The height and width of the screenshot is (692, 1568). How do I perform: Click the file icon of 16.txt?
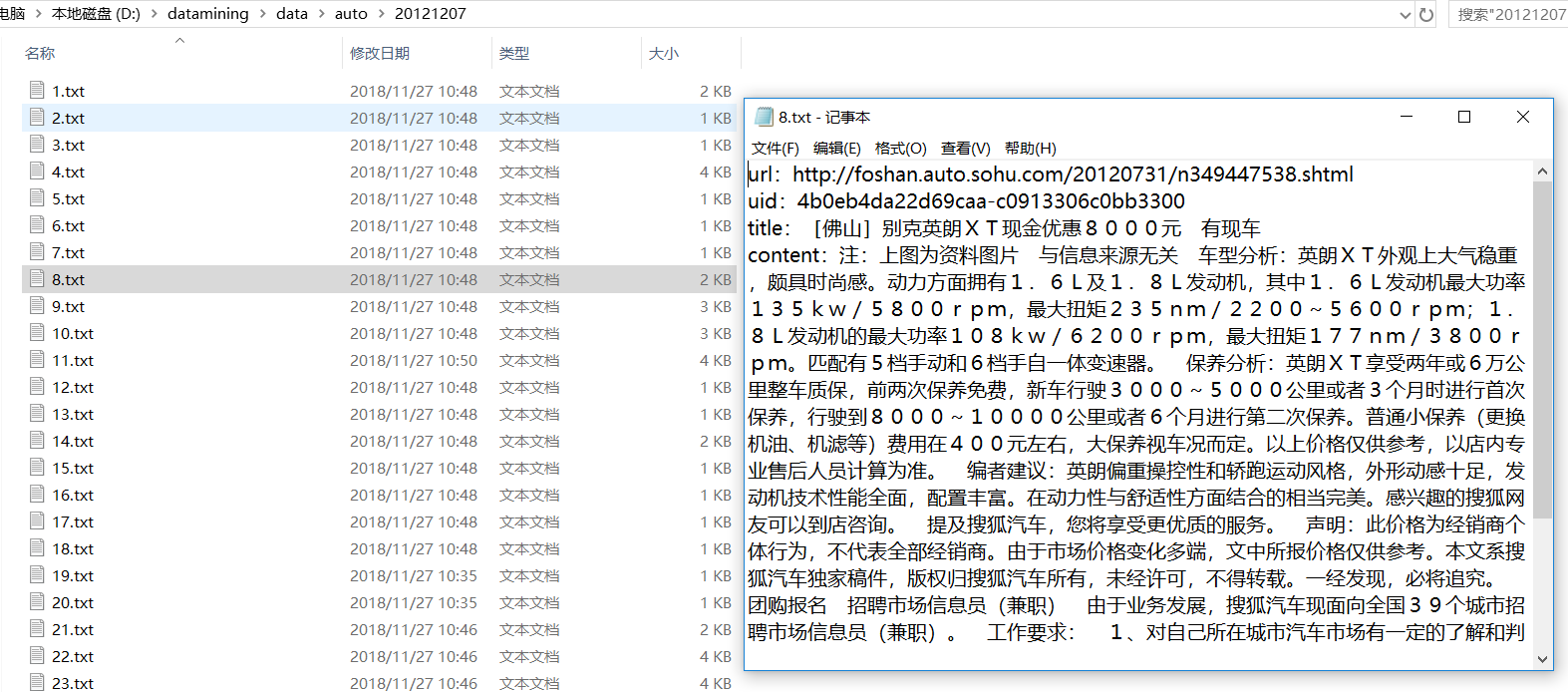tap(38, 494)
